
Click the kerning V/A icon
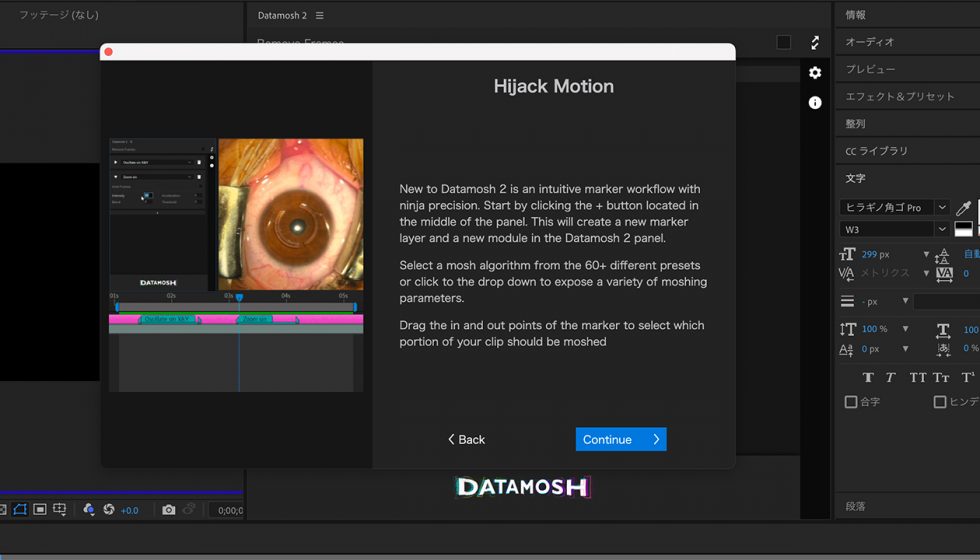click(846, 273)
